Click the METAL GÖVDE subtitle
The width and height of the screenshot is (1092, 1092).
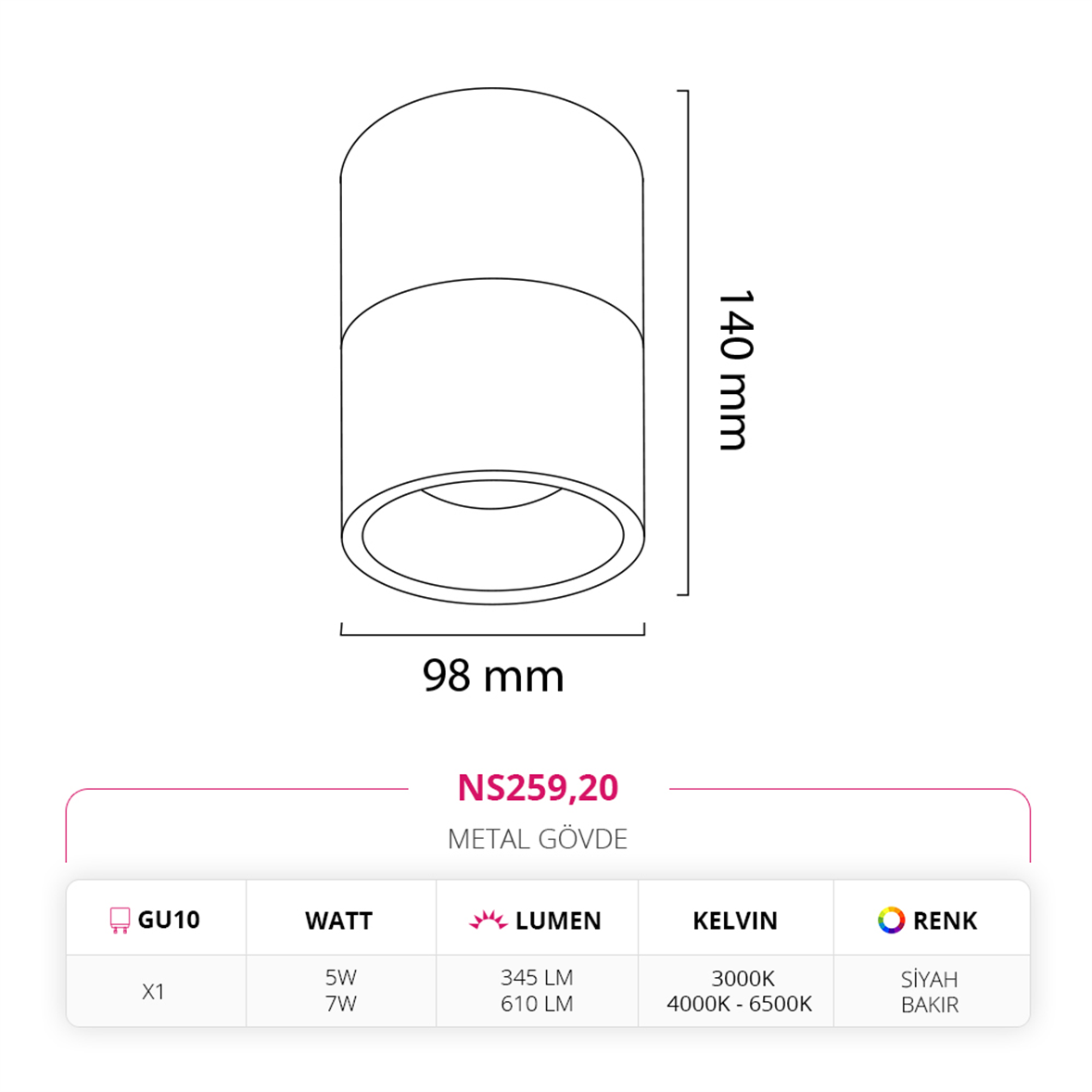point(538,839)
